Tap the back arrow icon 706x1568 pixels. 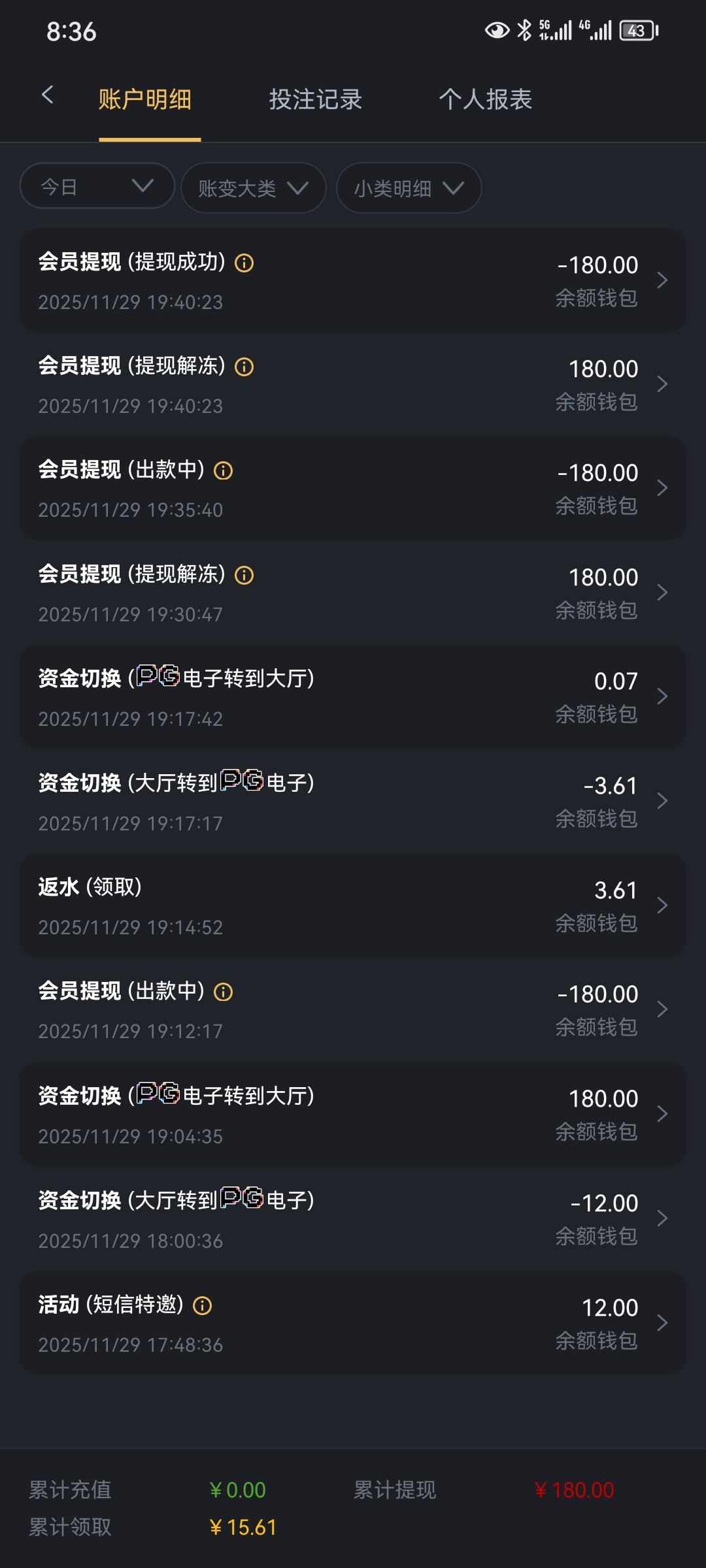(x=47, y=95)
